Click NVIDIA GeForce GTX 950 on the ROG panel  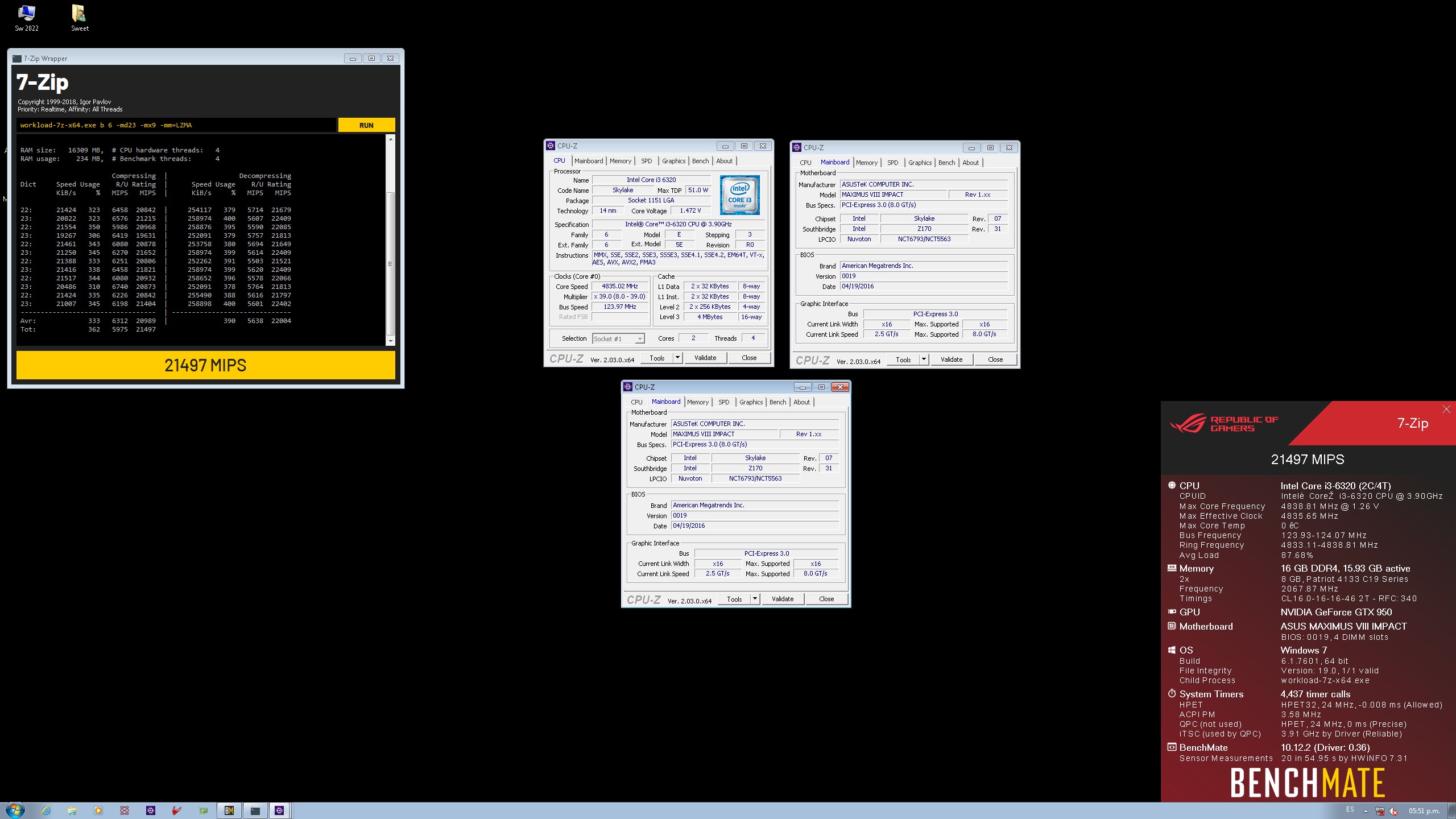tap(1336, 612)
